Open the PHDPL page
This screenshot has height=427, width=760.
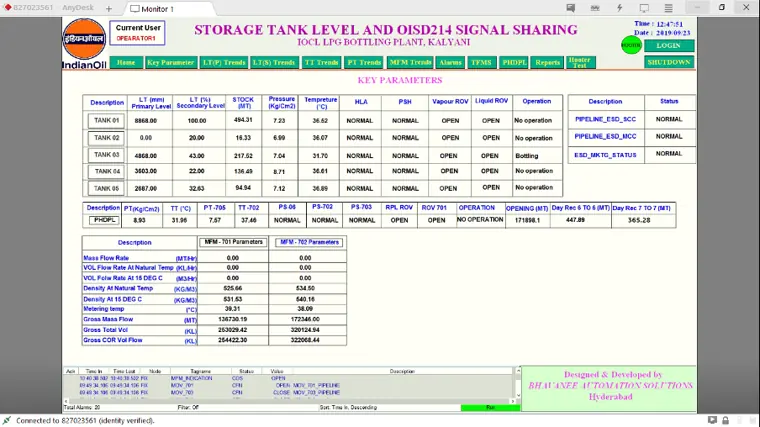point(514,63)
